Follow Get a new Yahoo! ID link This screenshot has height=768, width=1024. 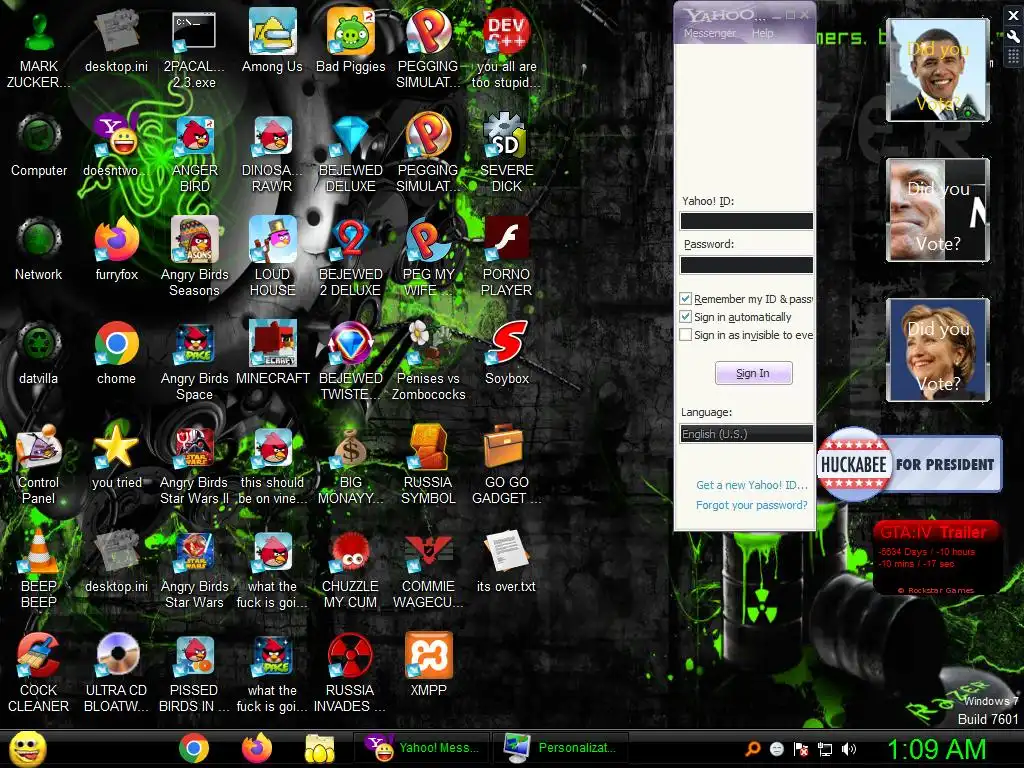pyautogui.click(x=752, y=485)
